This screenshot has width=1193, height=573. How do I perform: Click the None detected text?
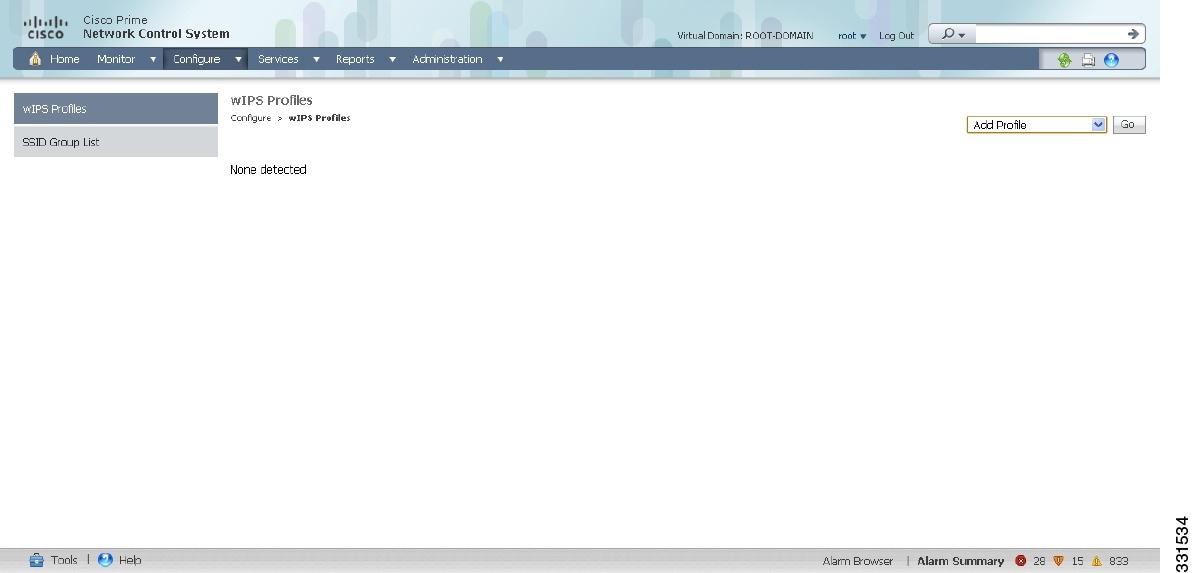pos(268,170)
